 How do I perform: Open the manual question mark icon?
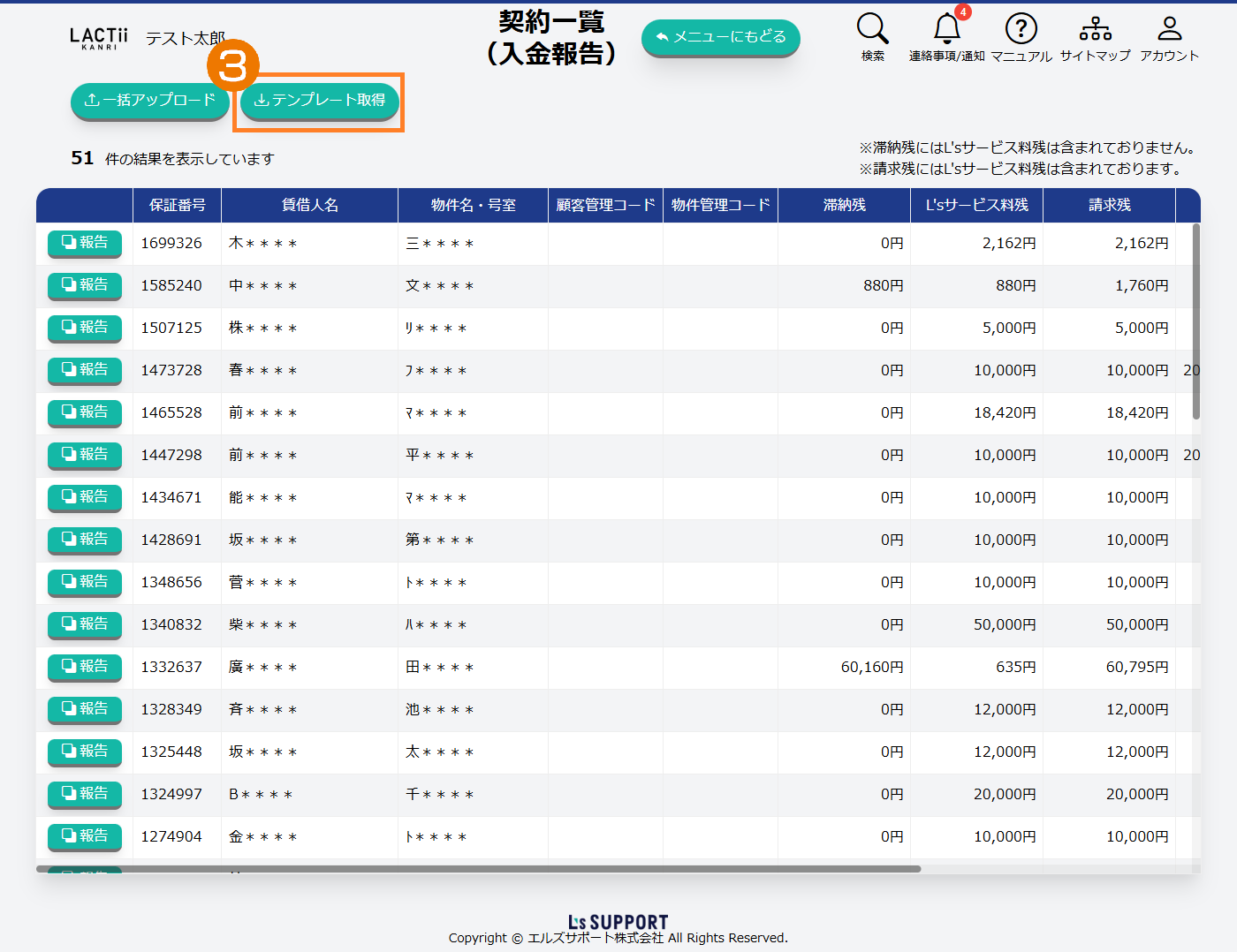[x=1021, y=30]
